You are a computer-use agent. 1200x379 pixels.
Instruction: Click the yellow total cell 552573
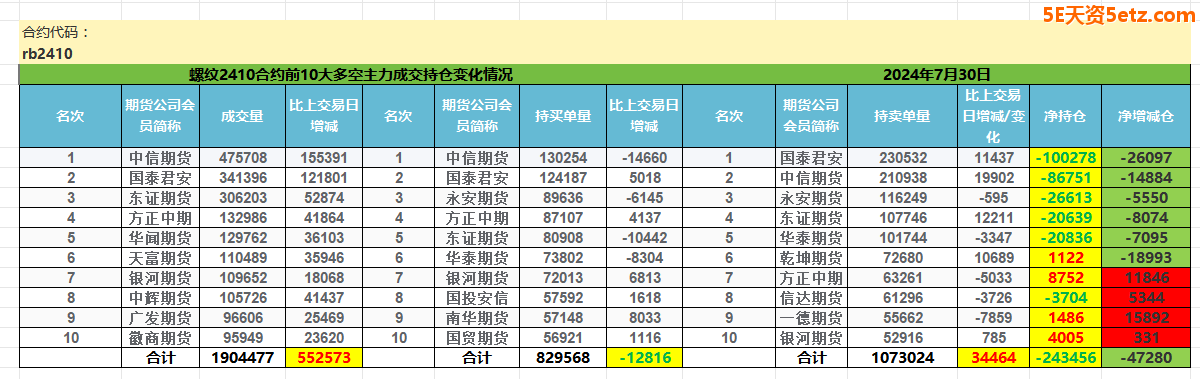[323, 357]
